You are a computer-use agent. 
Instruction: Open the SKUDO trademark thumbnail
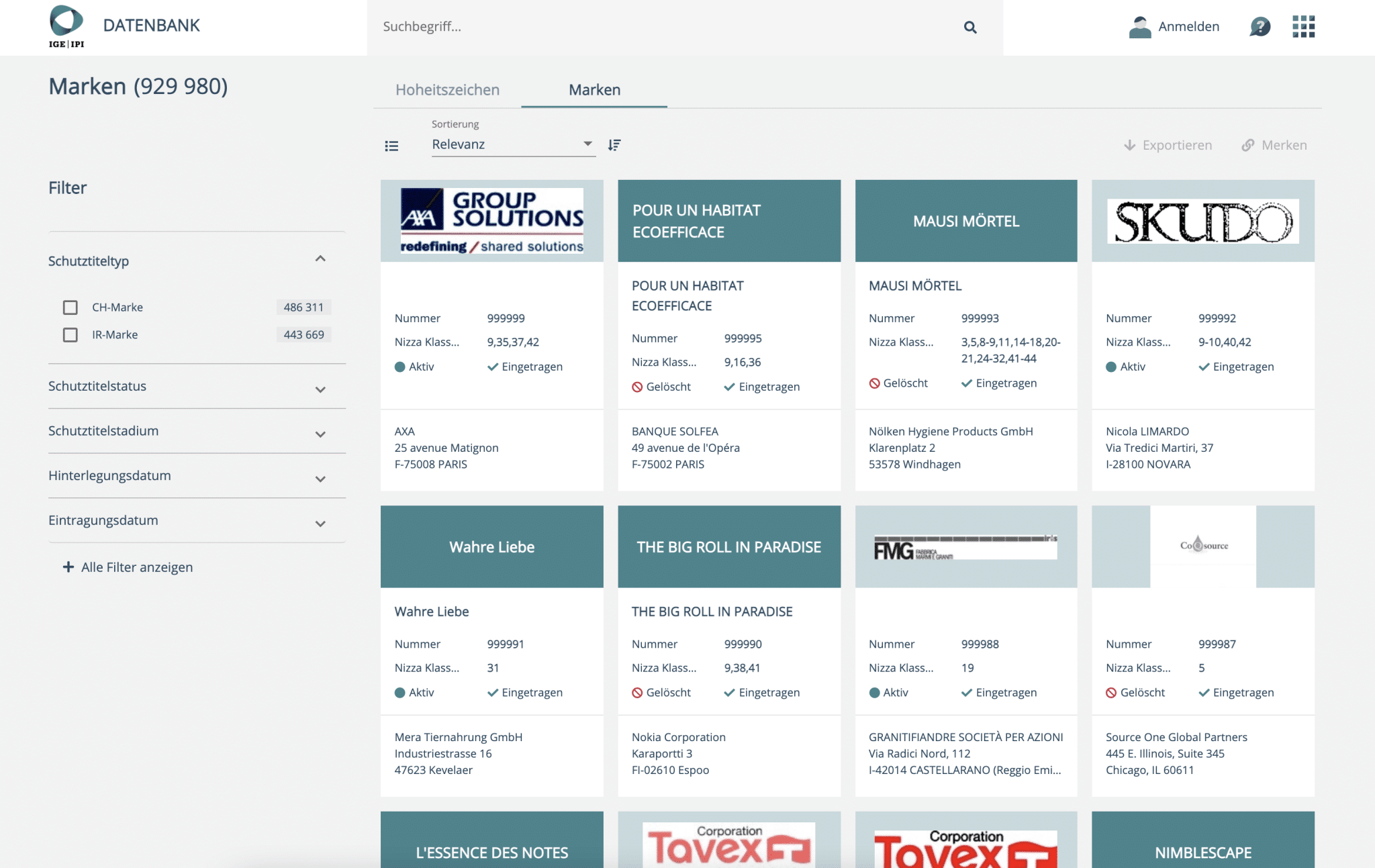[1202, 221]
